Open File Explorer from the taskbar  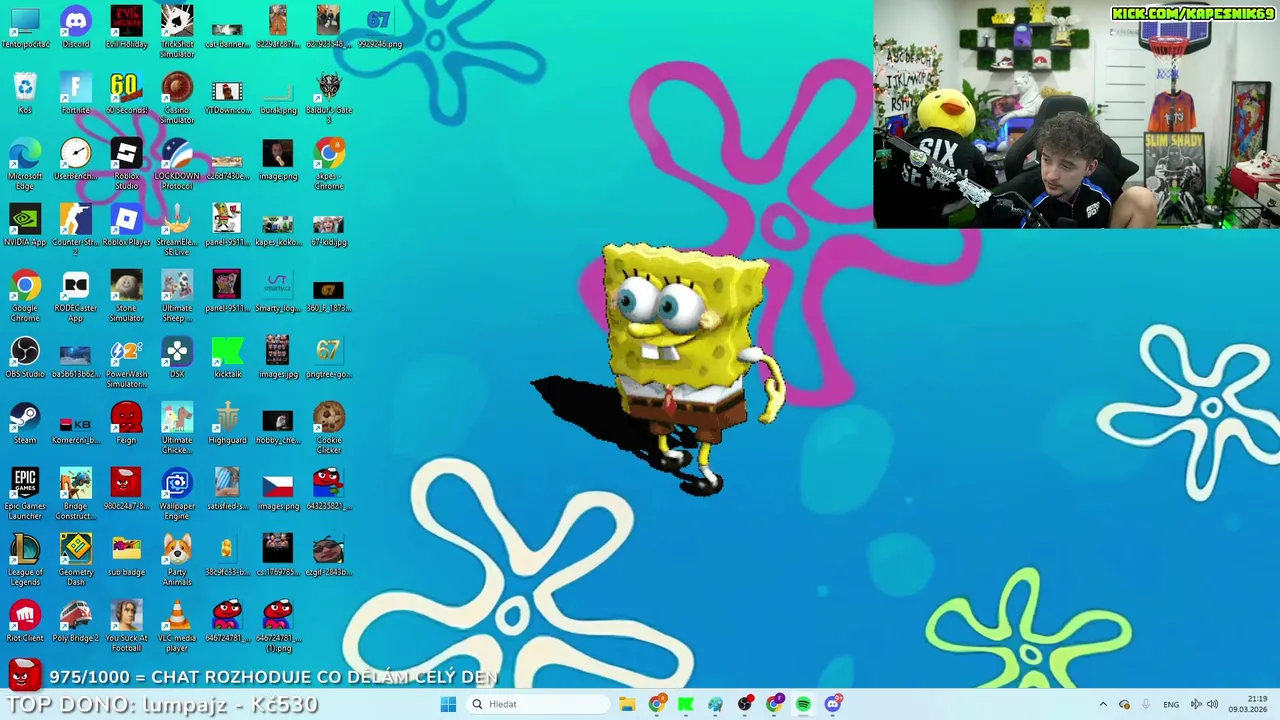point(627,704)
